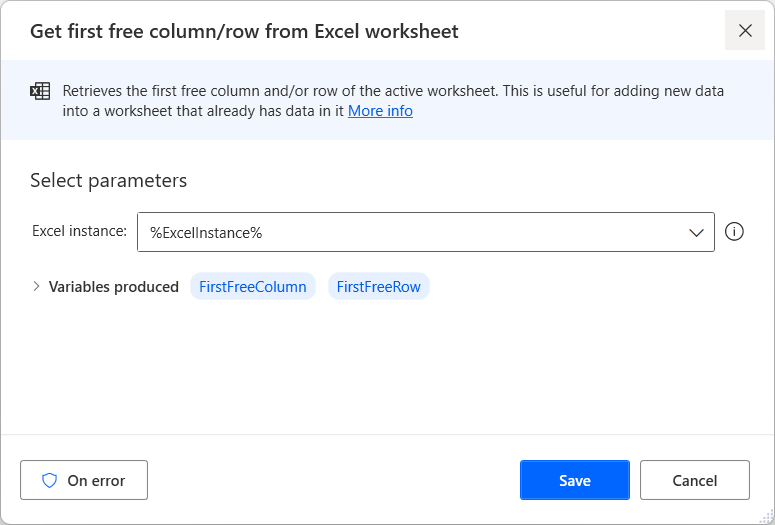The height and width of the screenshot is (525, 775).
Task: Click the dialog title text
Action: pos(244,31)
